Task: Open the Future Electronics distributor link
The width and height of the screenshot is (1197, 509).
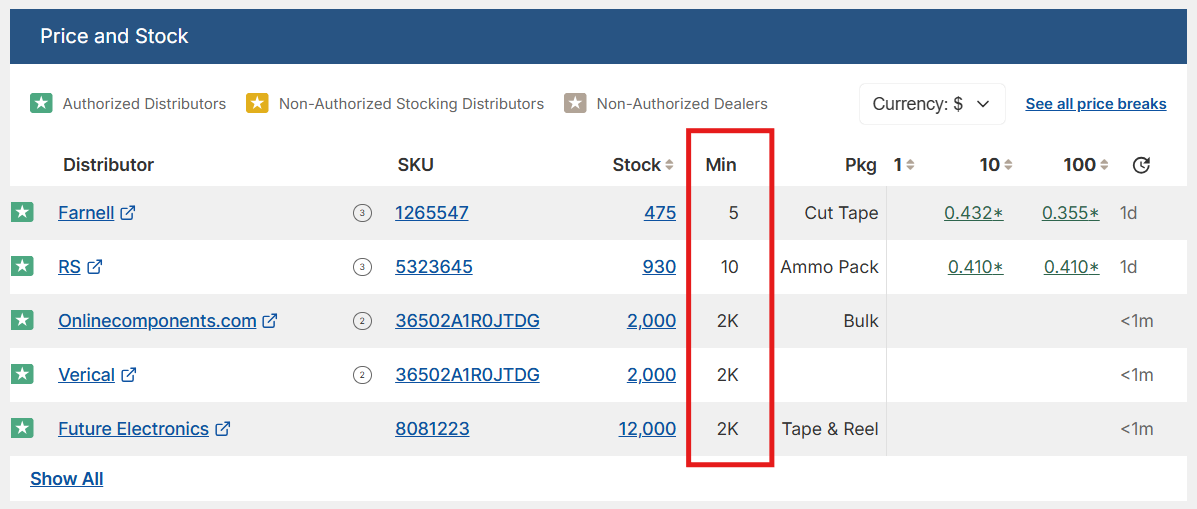Action: click(x=134, y=429)
